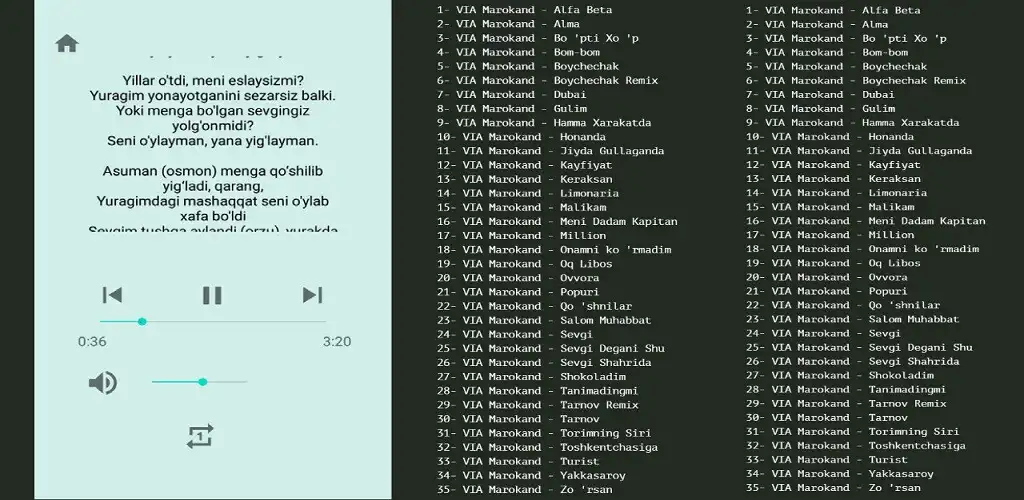The height and width of the screenshot is (500, 1024).
Task: Open 'Boychechak Remix' in the middle list
Action: 546,80
